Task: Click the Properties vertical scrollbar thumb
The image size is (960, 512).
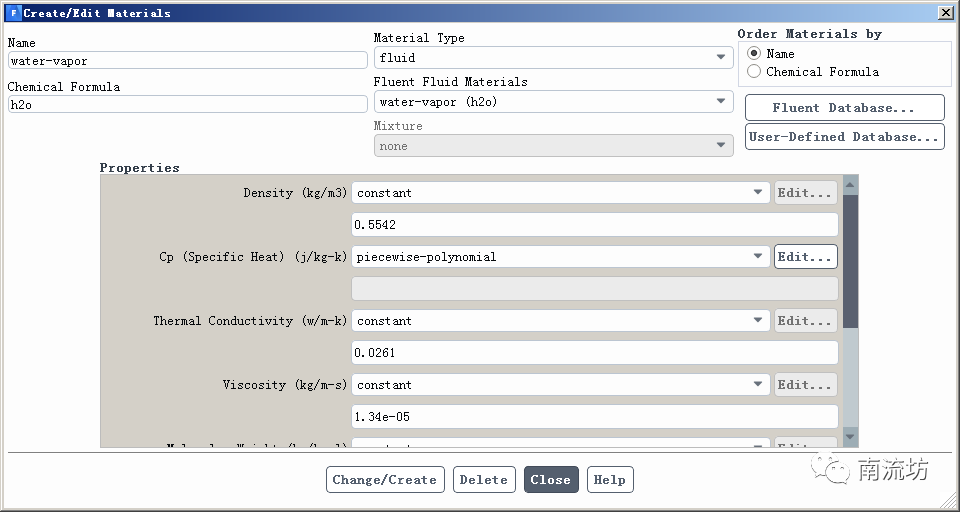Action: (x=850, y=262)
